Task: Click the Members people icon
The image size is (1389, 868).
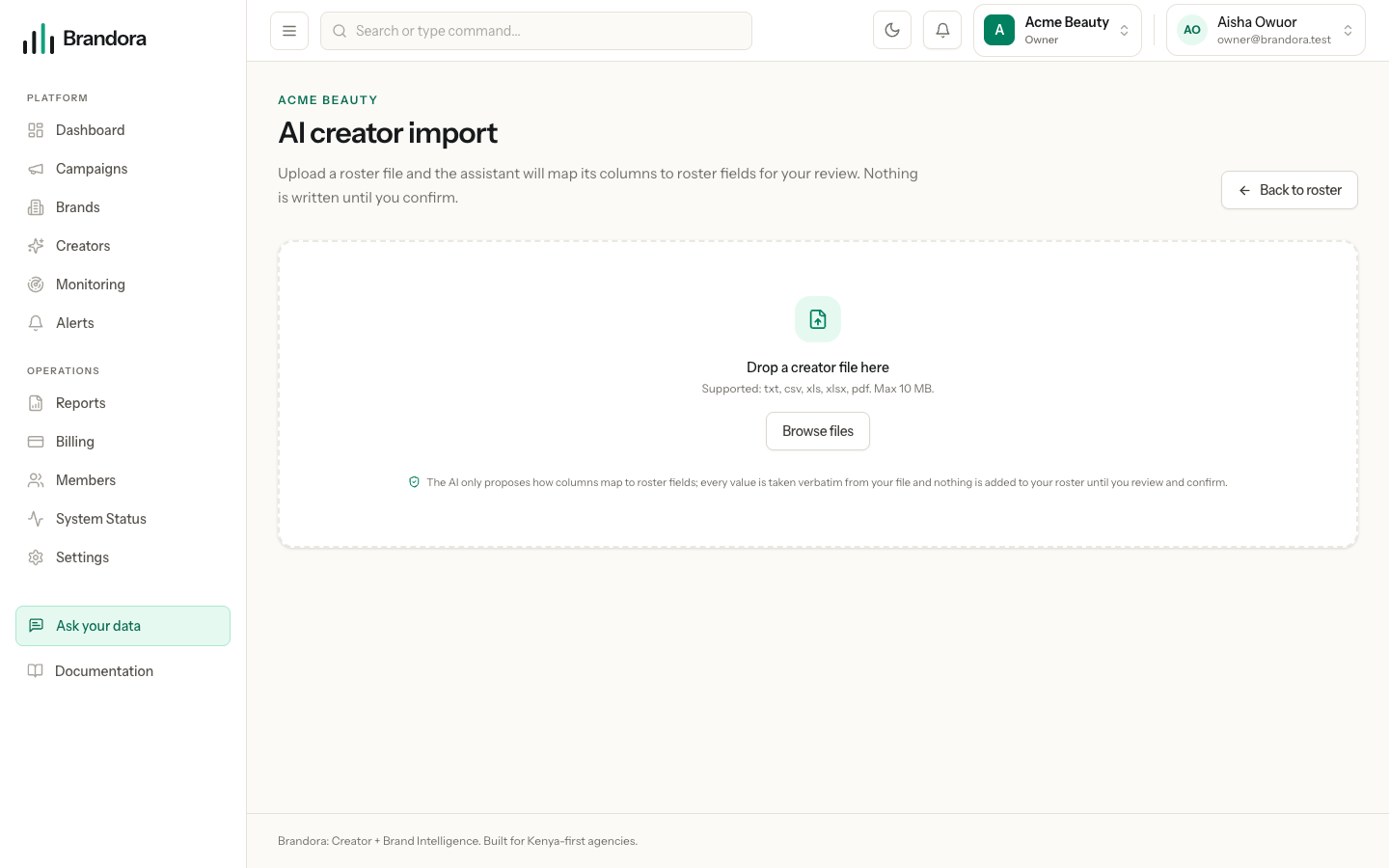Action: tap(36, 480)
